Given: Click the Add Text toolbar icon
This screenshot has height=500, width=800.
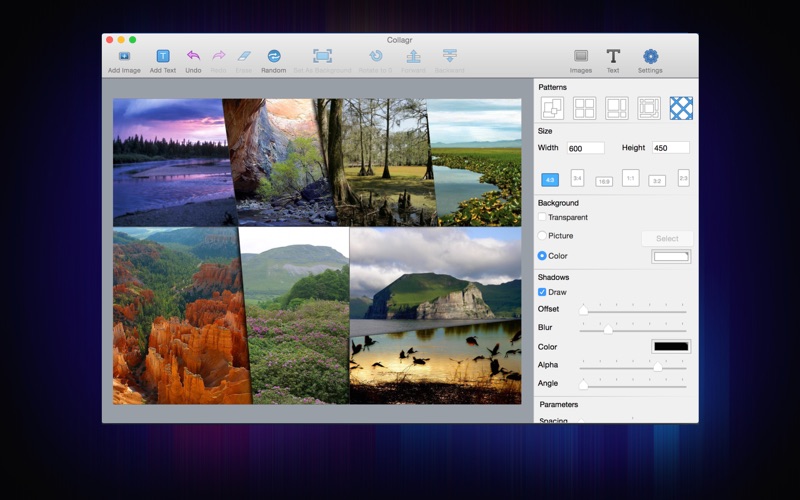Looking at the screenshot, I should 163,56.
